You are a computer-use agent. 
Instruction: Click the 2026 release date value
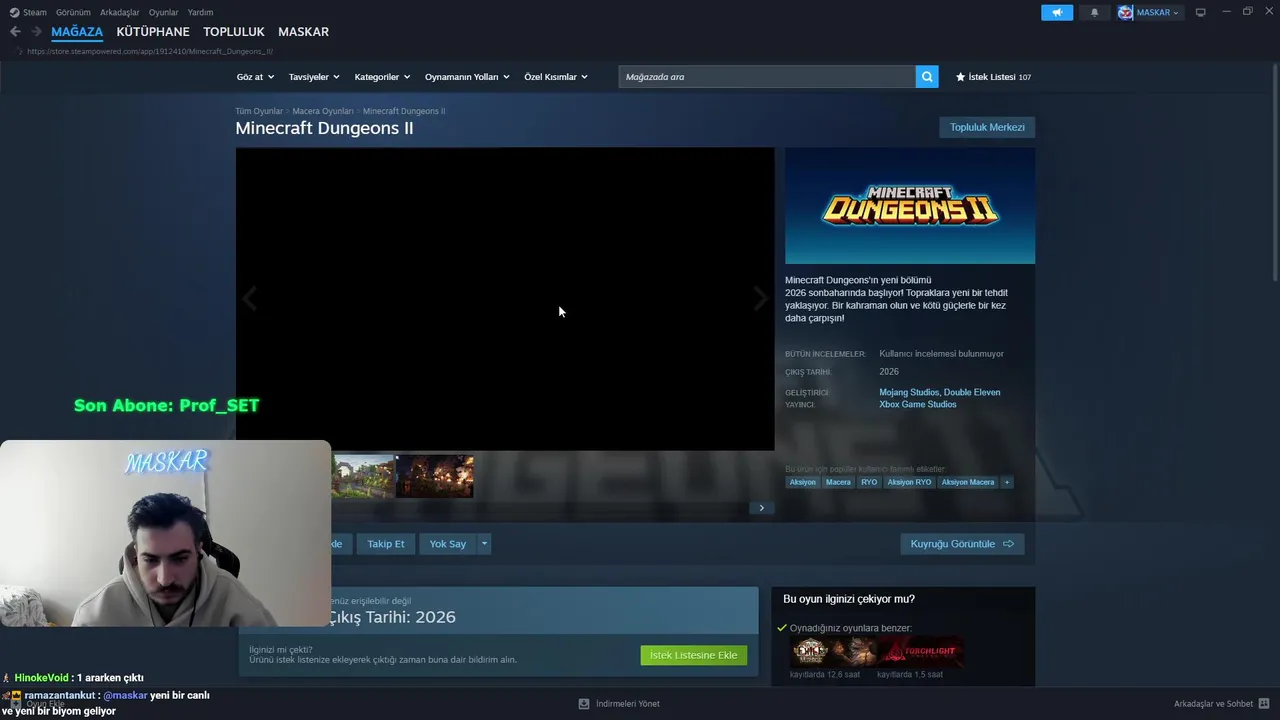point(889,372)
